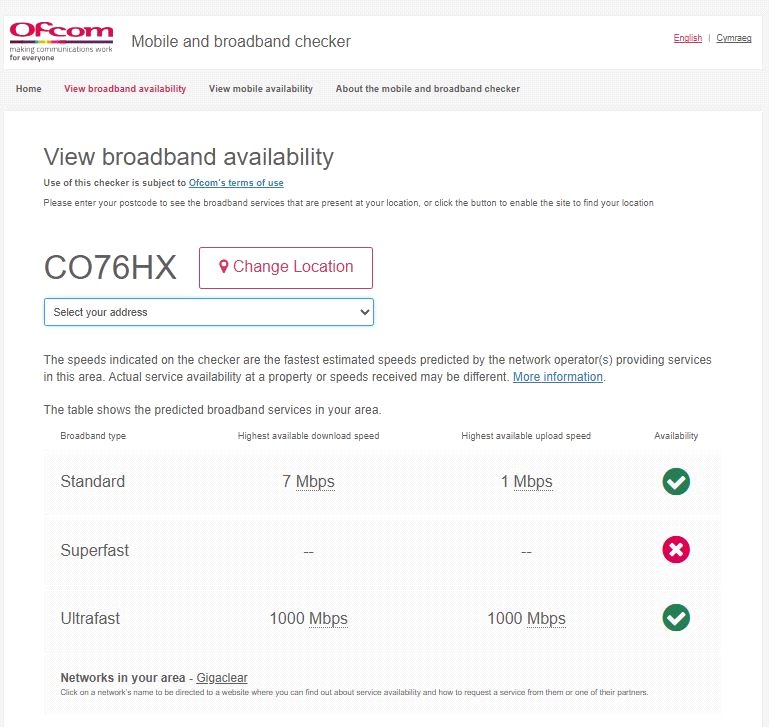The height and width of the screenshot is (727, 769).
Task: Click the Ofcom logo
Action: coord(61,42)
